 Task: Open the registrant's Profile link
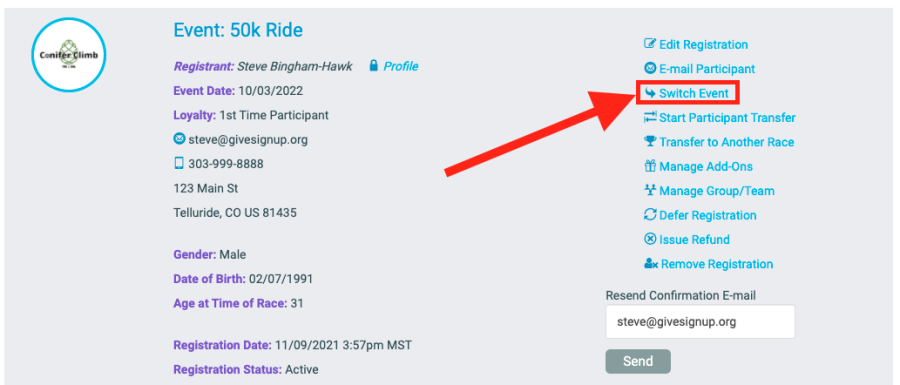[x=401, y=67]
